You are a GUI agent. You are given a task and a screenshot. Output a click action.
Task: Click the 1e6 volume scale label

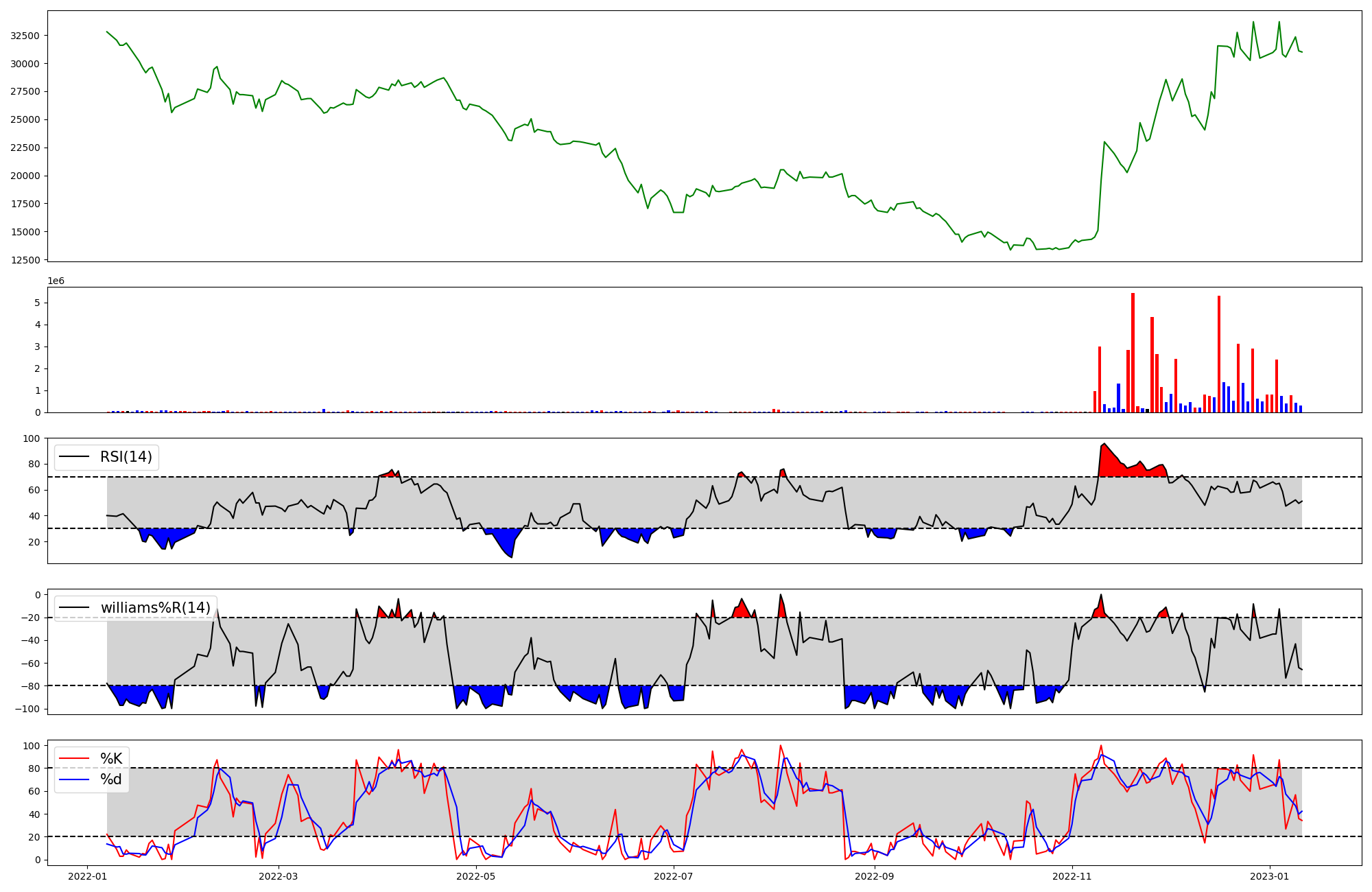[x=56, y=281]
